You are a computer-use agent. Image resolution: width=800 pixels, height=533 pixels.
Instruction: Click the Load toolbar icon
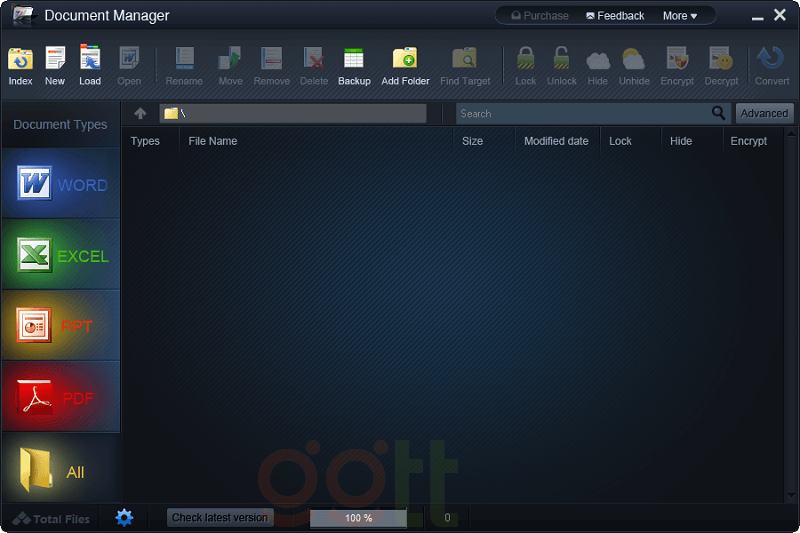[90, 64]
